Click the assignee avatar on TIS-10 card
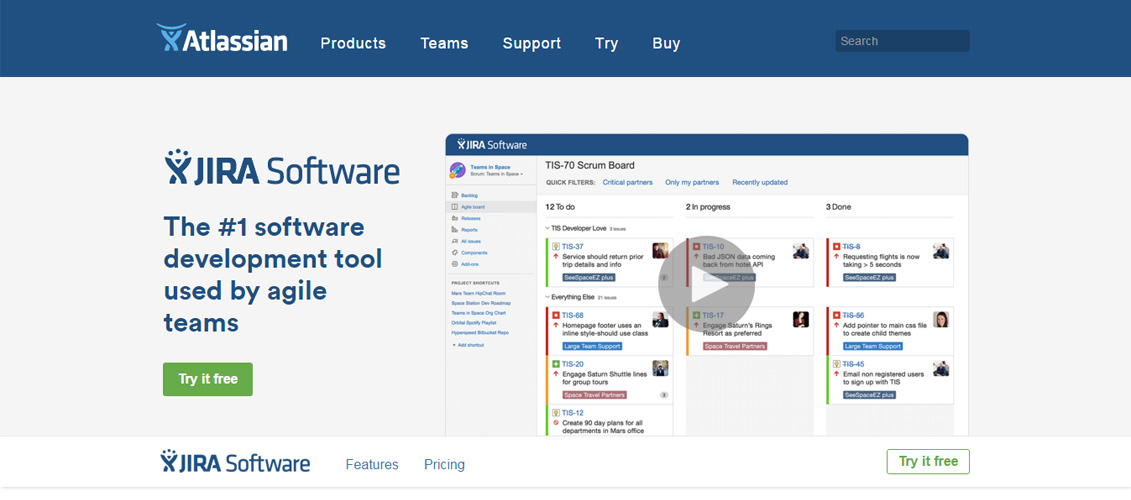Viewport: 1131px width, 500px height. [x=801, y=250]
